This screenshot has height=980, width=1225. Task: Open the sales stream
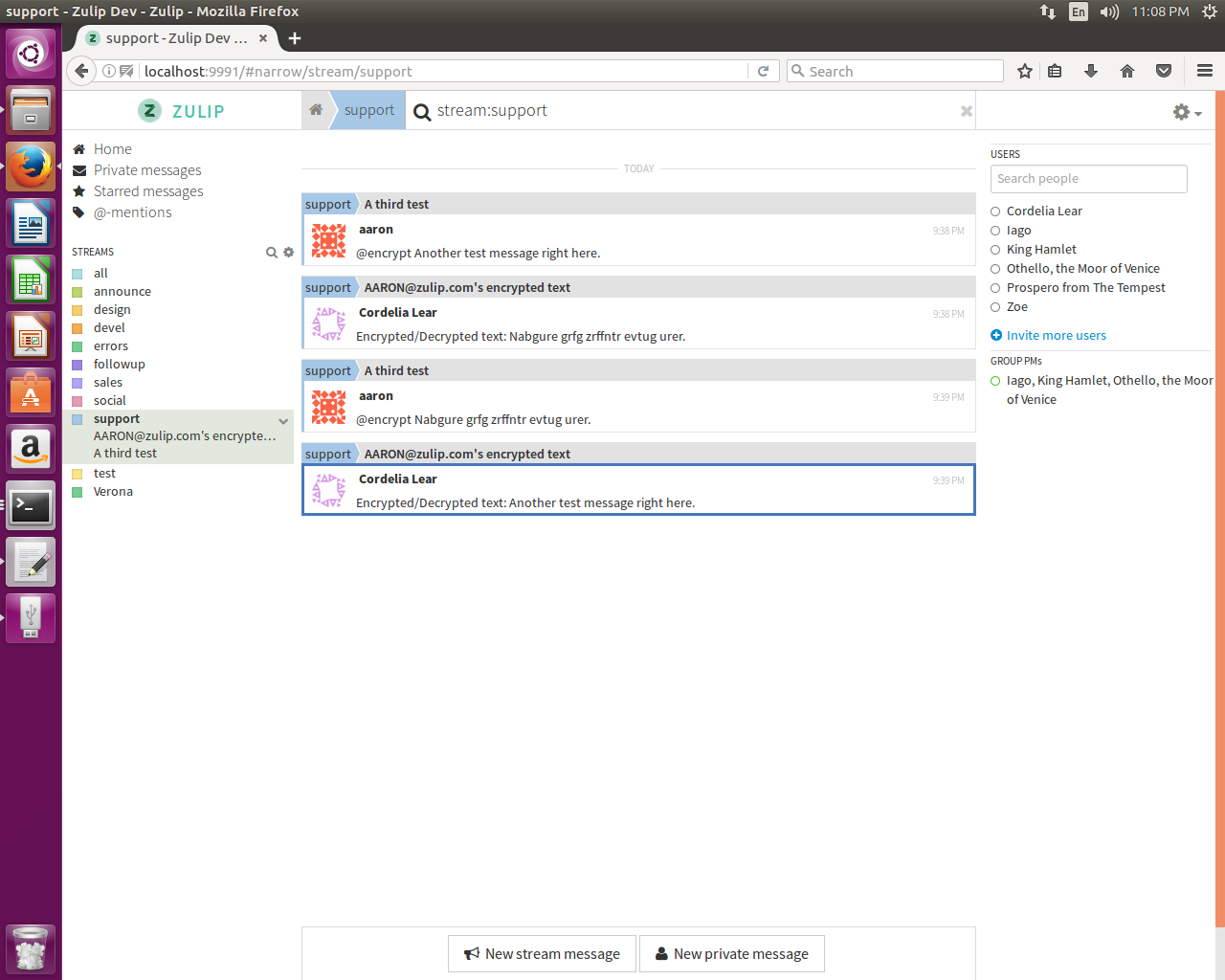[108, 383]
